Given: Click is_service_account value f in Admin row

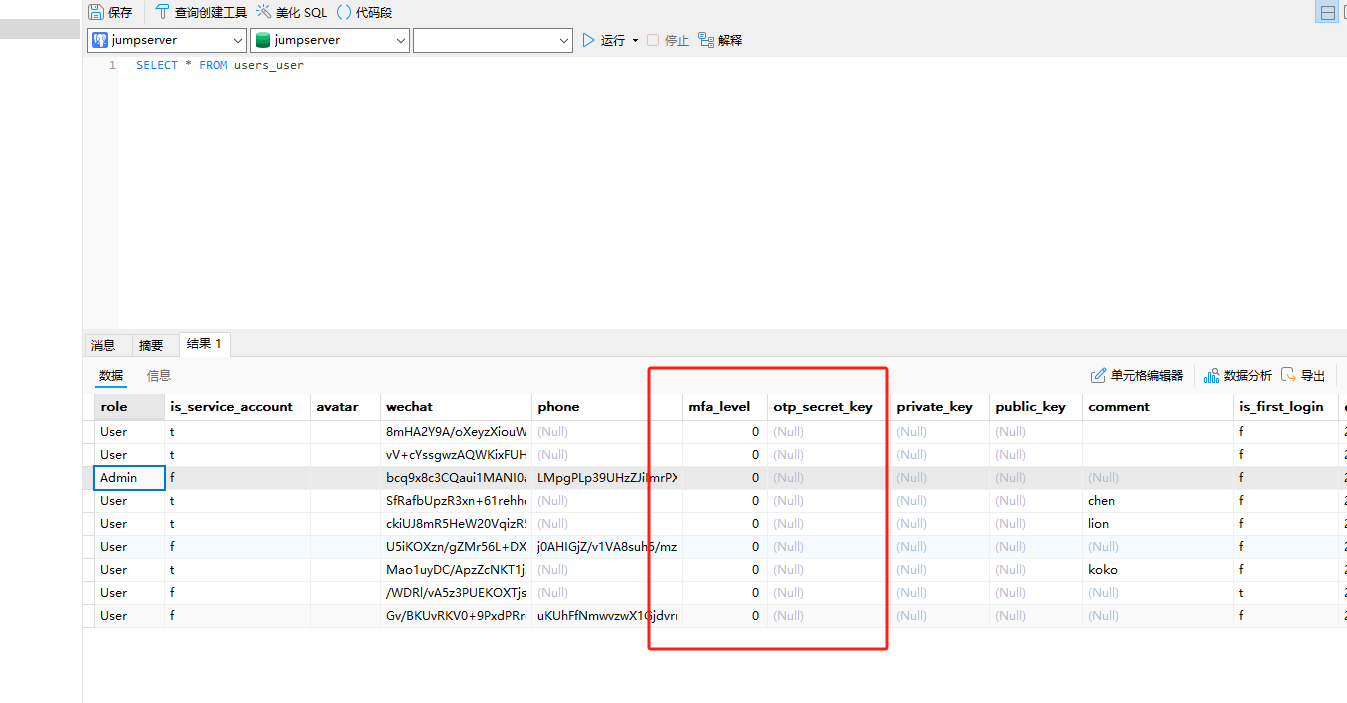Looking at the screenshot, I should tap(237, 478).
